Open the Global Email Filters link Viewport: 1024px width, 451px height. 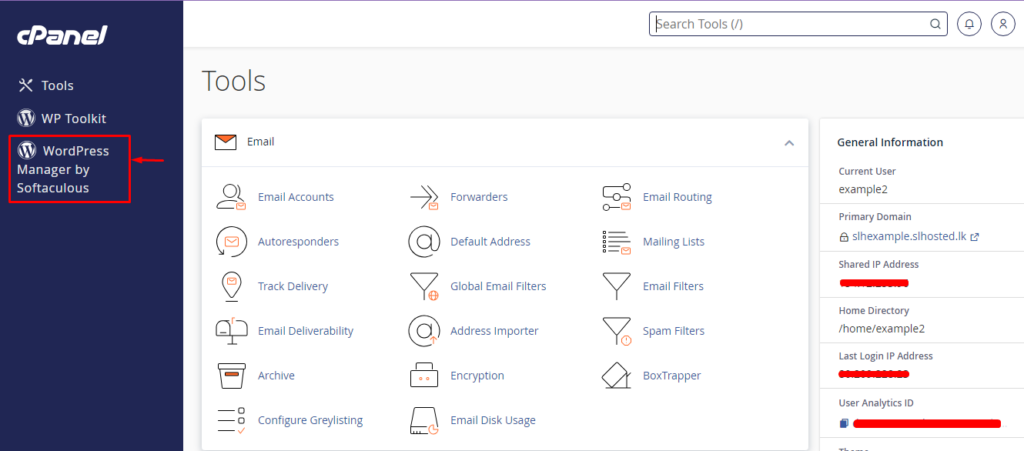[x=498, y=287]
